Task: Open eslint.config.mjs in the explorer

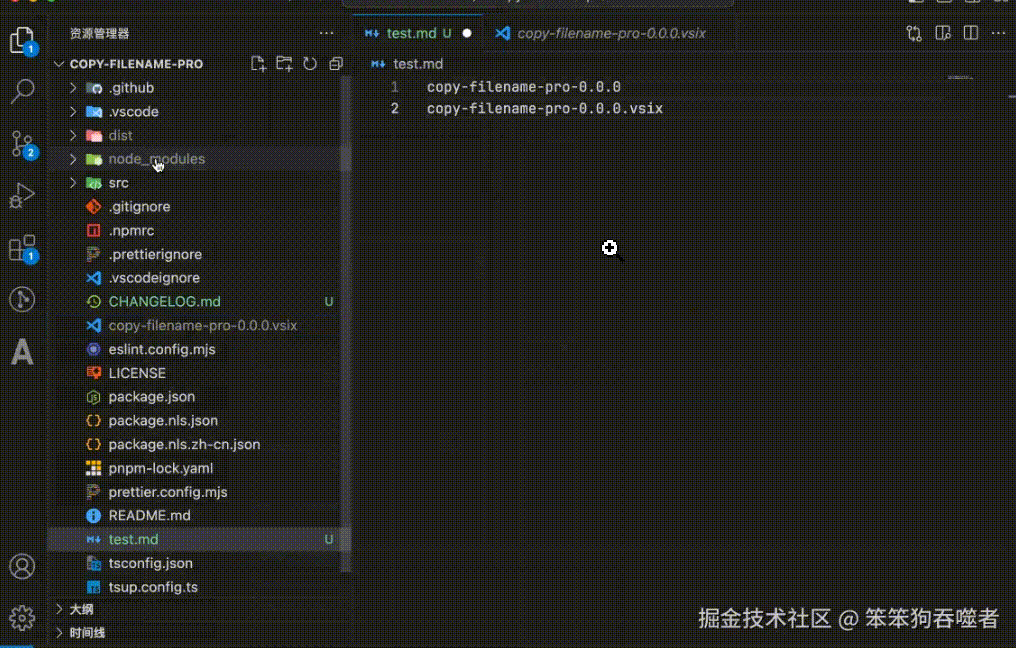Action: 200,349
